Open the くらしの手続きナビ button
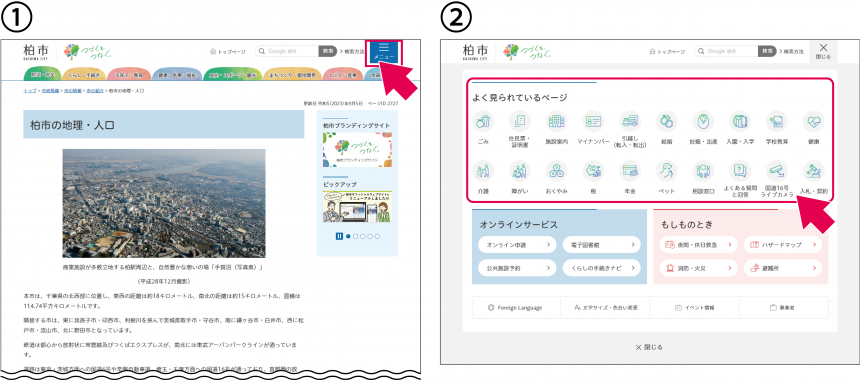860x383 pixels. tap(601, 268)
